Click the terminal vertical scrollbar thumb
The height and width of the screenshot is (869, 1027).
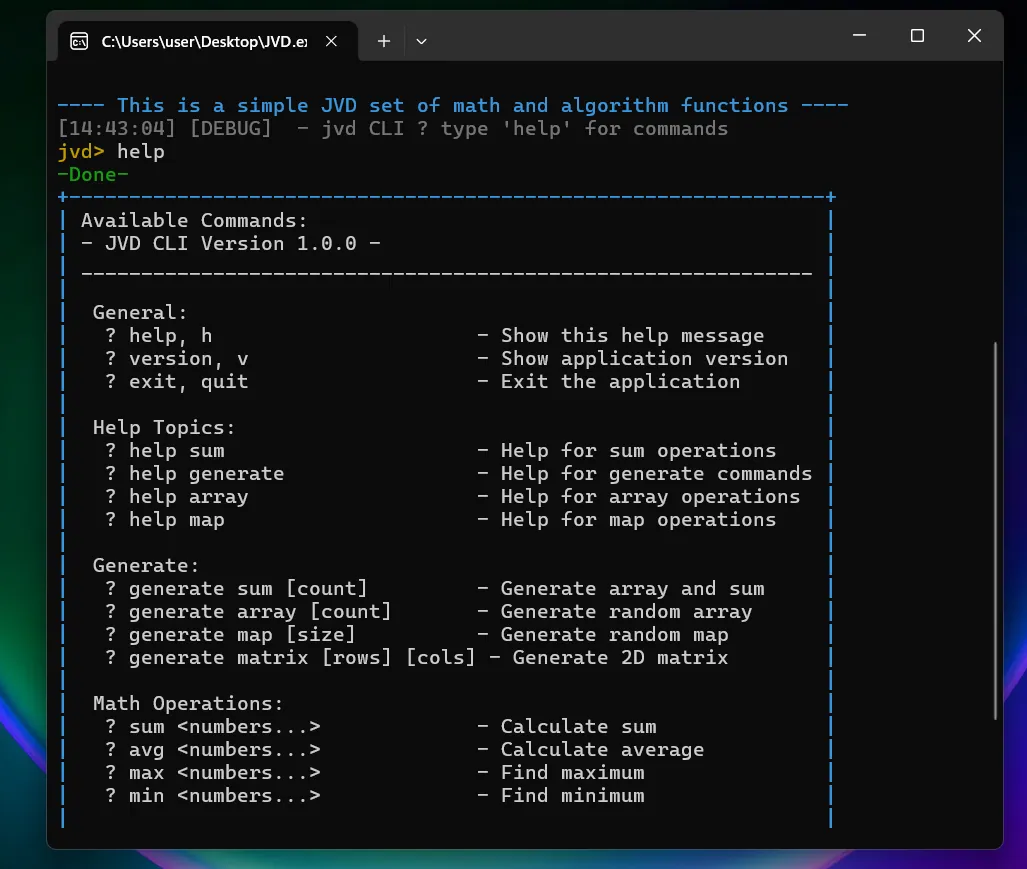coord(996,530)
